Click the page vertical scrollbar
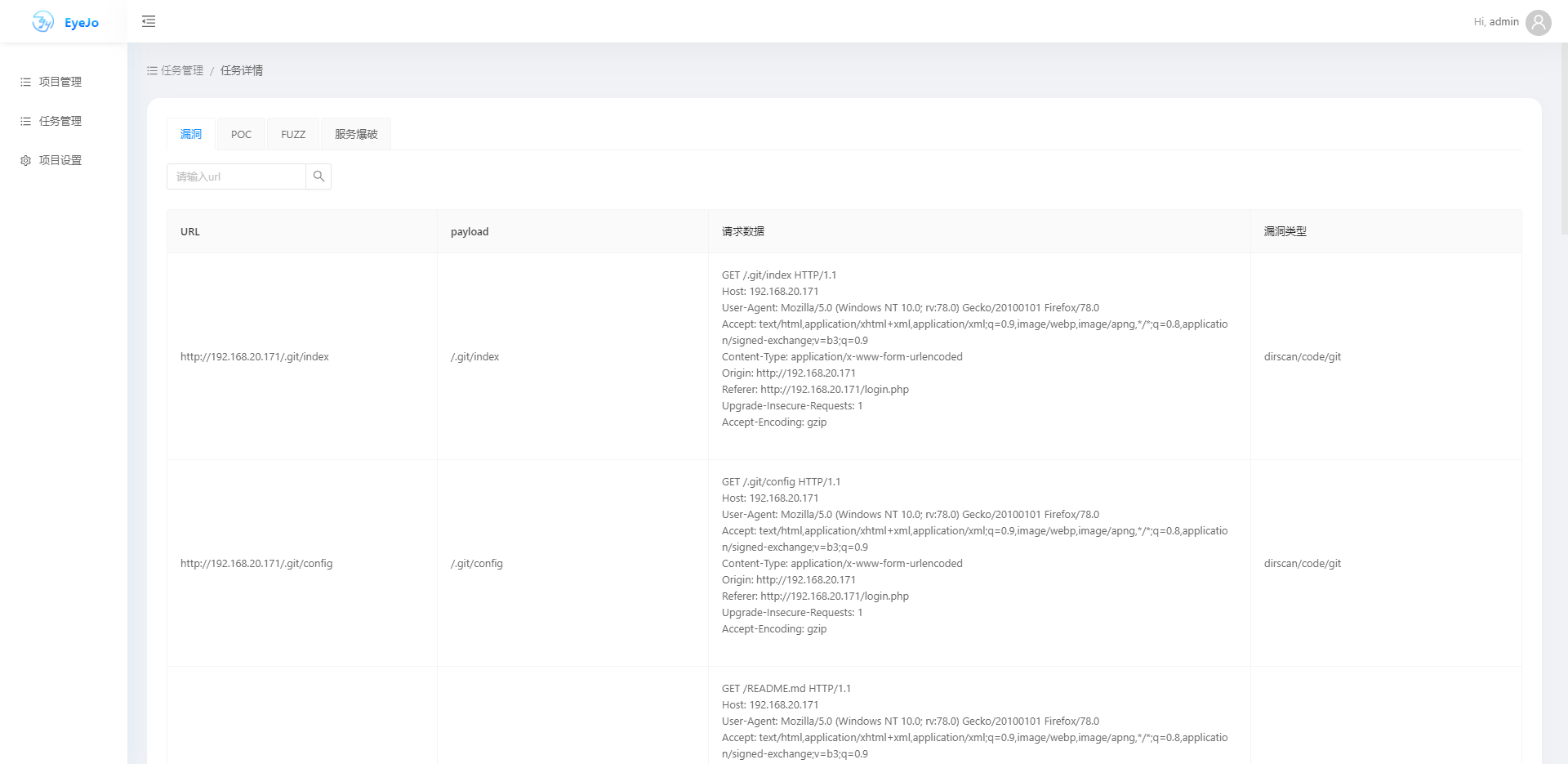This screenshot has height=764, width=1568. [1563, 139]
